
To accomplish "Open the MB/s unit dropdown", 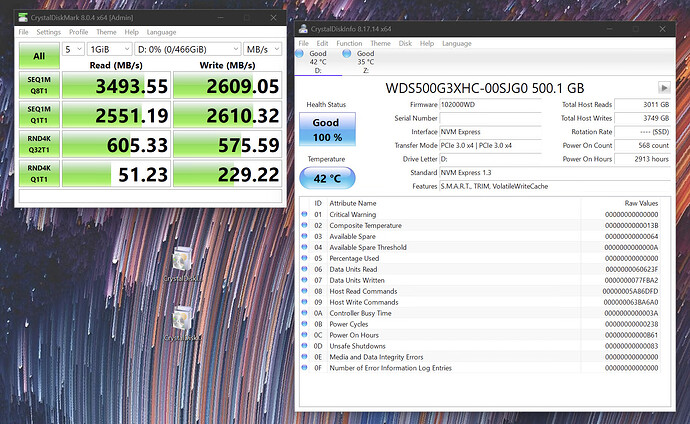I will pyautogui.click(x=262, y=49).
